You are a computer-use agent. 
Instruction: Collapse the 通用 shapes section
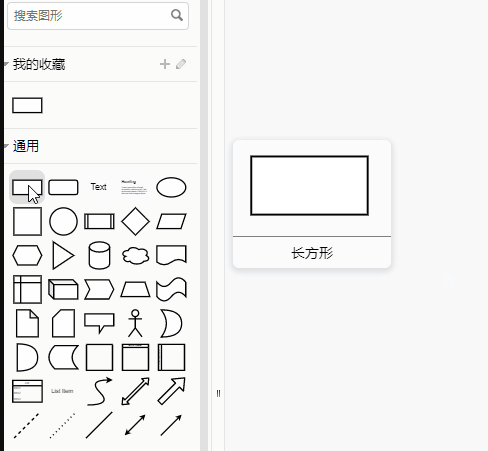point(25,146)
